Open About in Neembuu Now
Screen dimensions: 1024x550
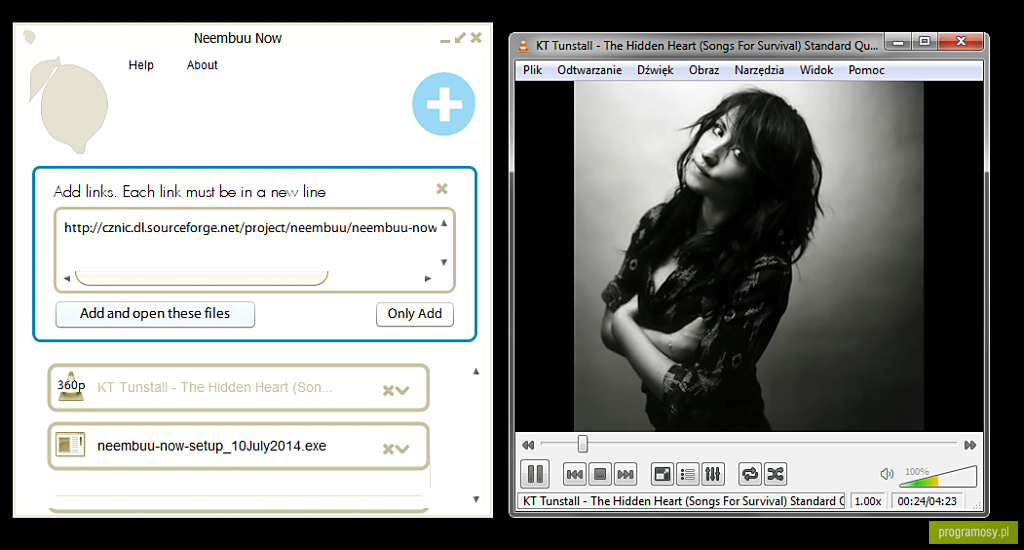pyautogui.click(x=202, y=65)
